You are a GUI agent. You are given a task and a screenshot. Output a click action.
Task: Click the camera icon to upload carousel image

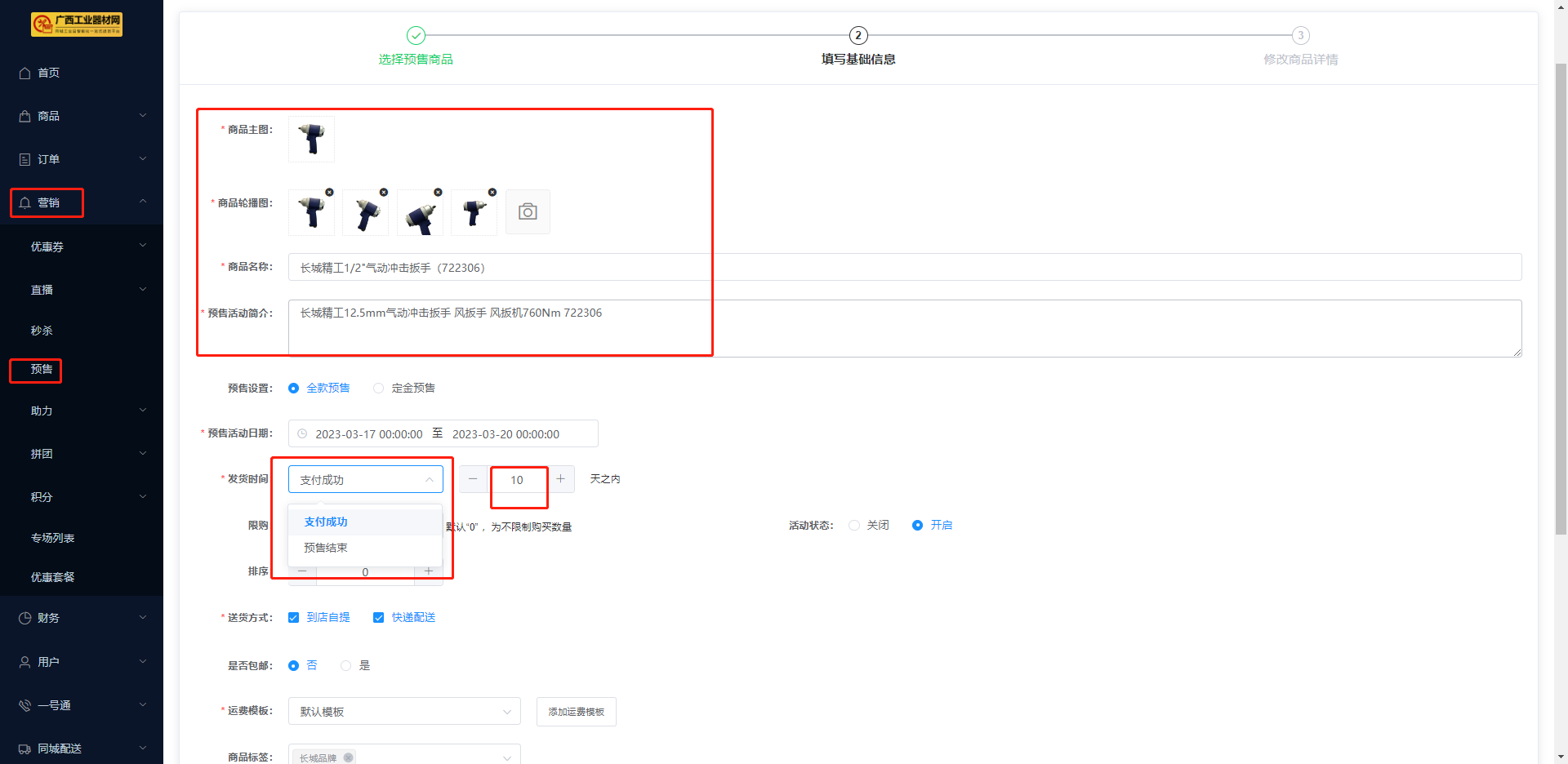528,212
